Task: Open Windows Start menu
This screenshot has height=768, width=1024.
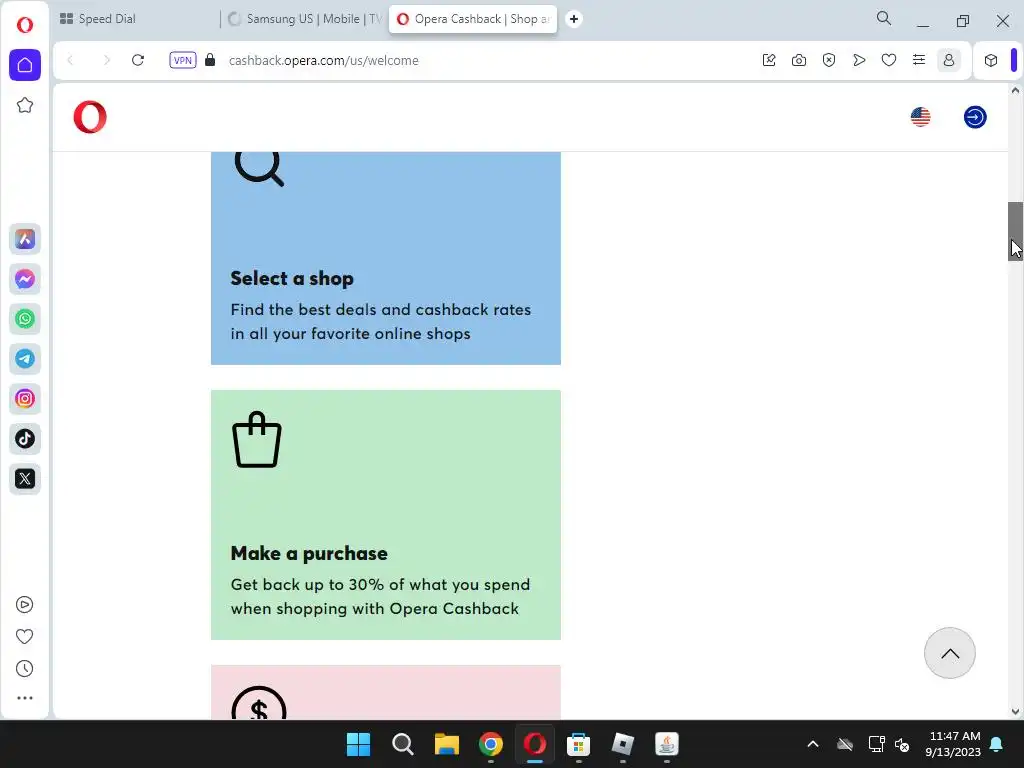Action: point(359,744)
